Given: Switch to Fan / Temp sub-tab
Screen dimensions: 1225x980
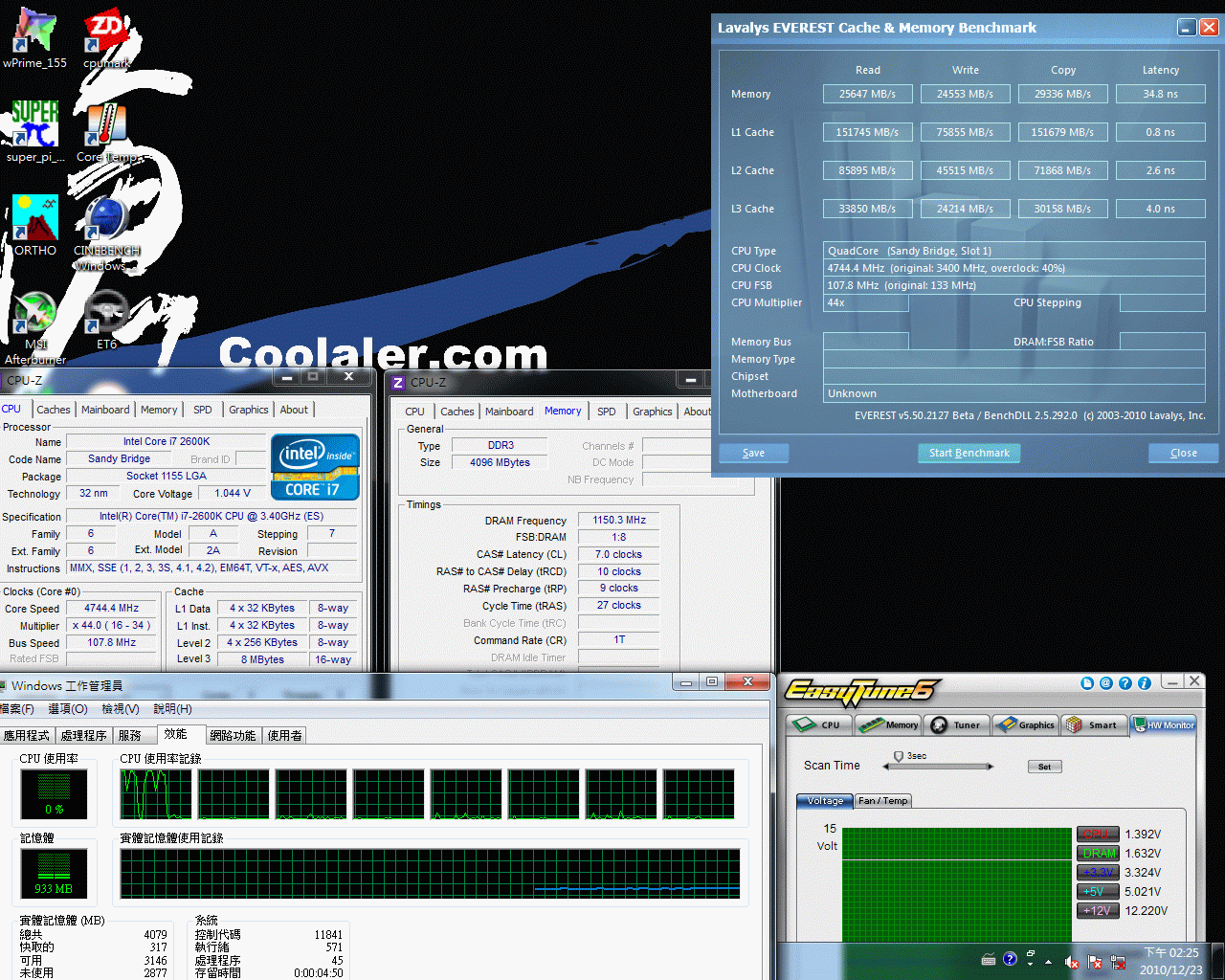Looking at the screenshot, I should 882,801.
